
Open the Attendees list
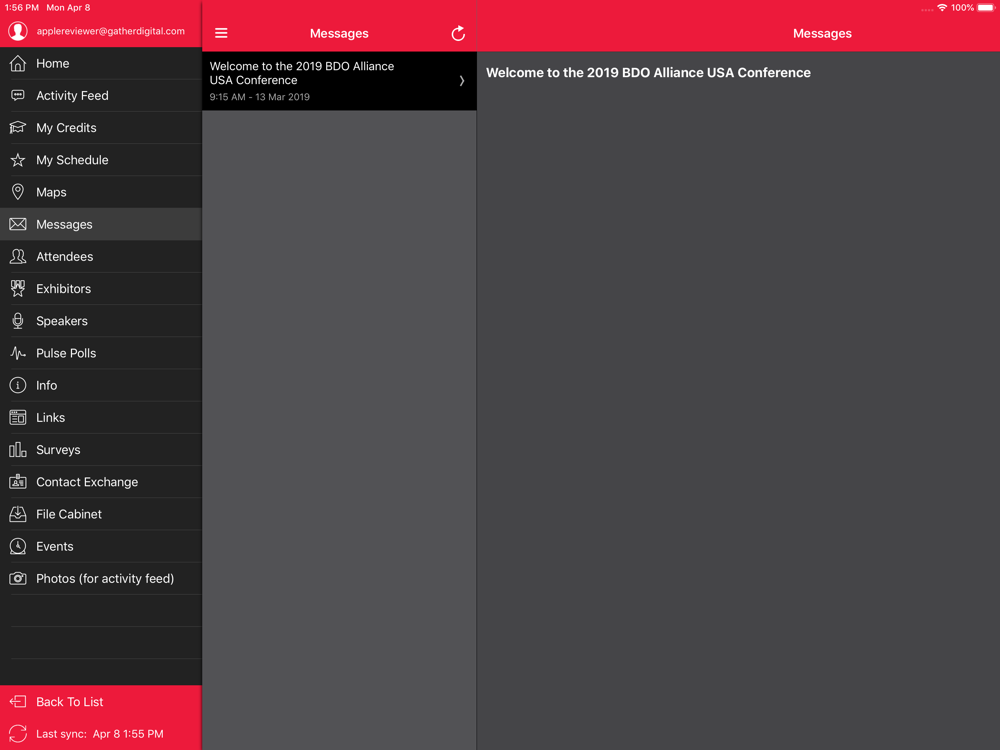[x=101, y=256]
